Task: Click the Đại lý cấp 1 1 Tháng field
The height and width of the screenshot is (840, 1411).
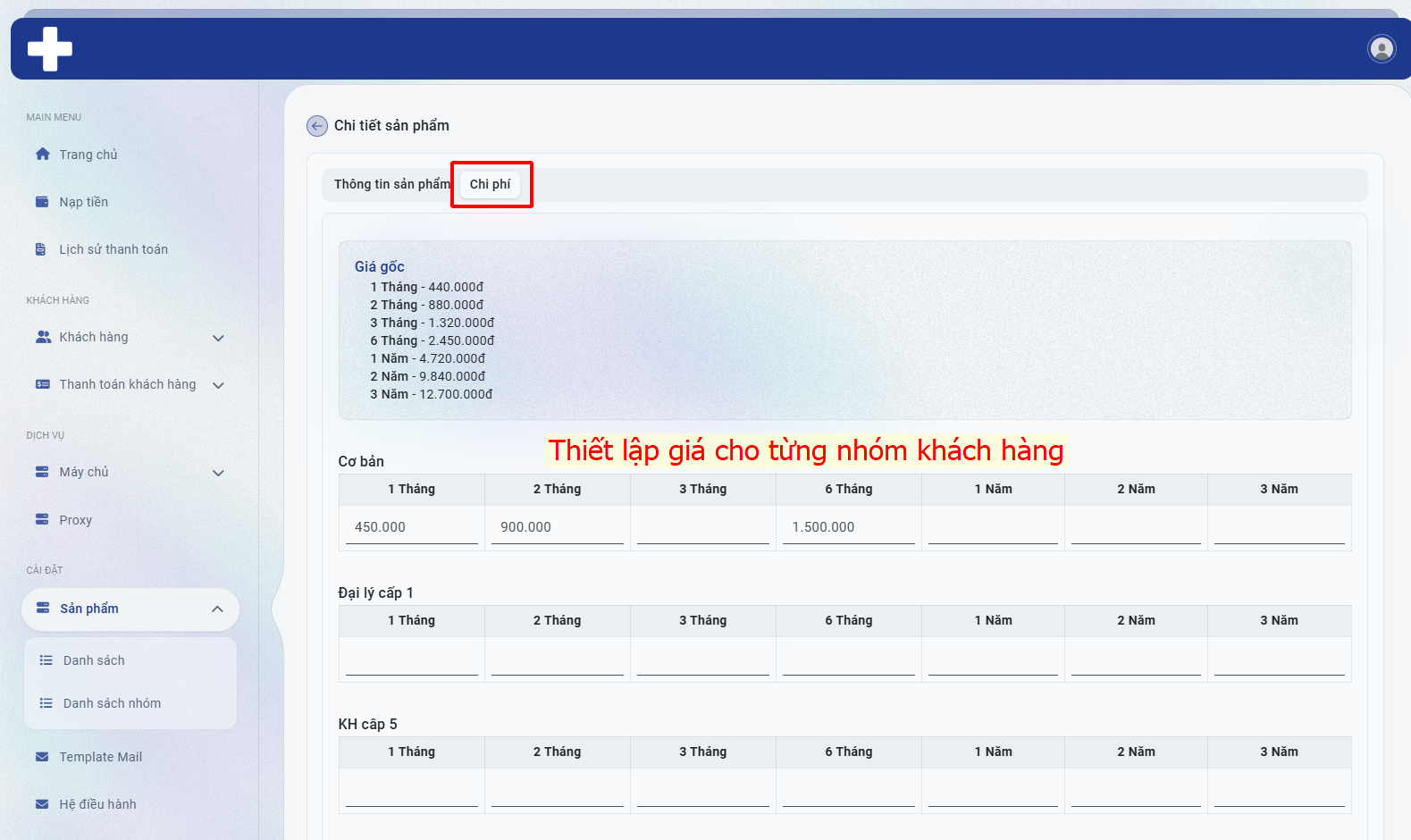Action: pyautogui.click(x=412, y=659)
